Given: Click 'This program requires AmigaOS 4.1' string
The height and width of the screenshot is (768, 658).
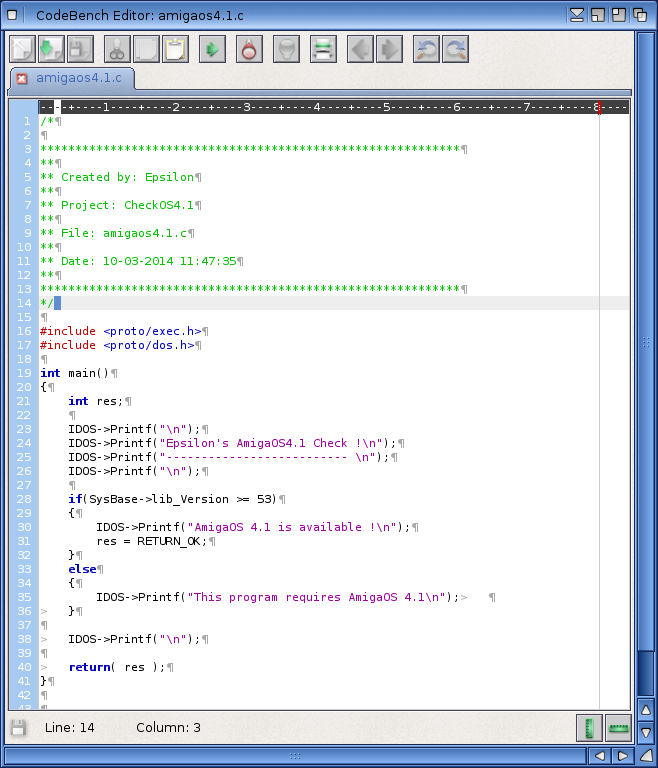Looking at the screenshot, I should (317, 597).
